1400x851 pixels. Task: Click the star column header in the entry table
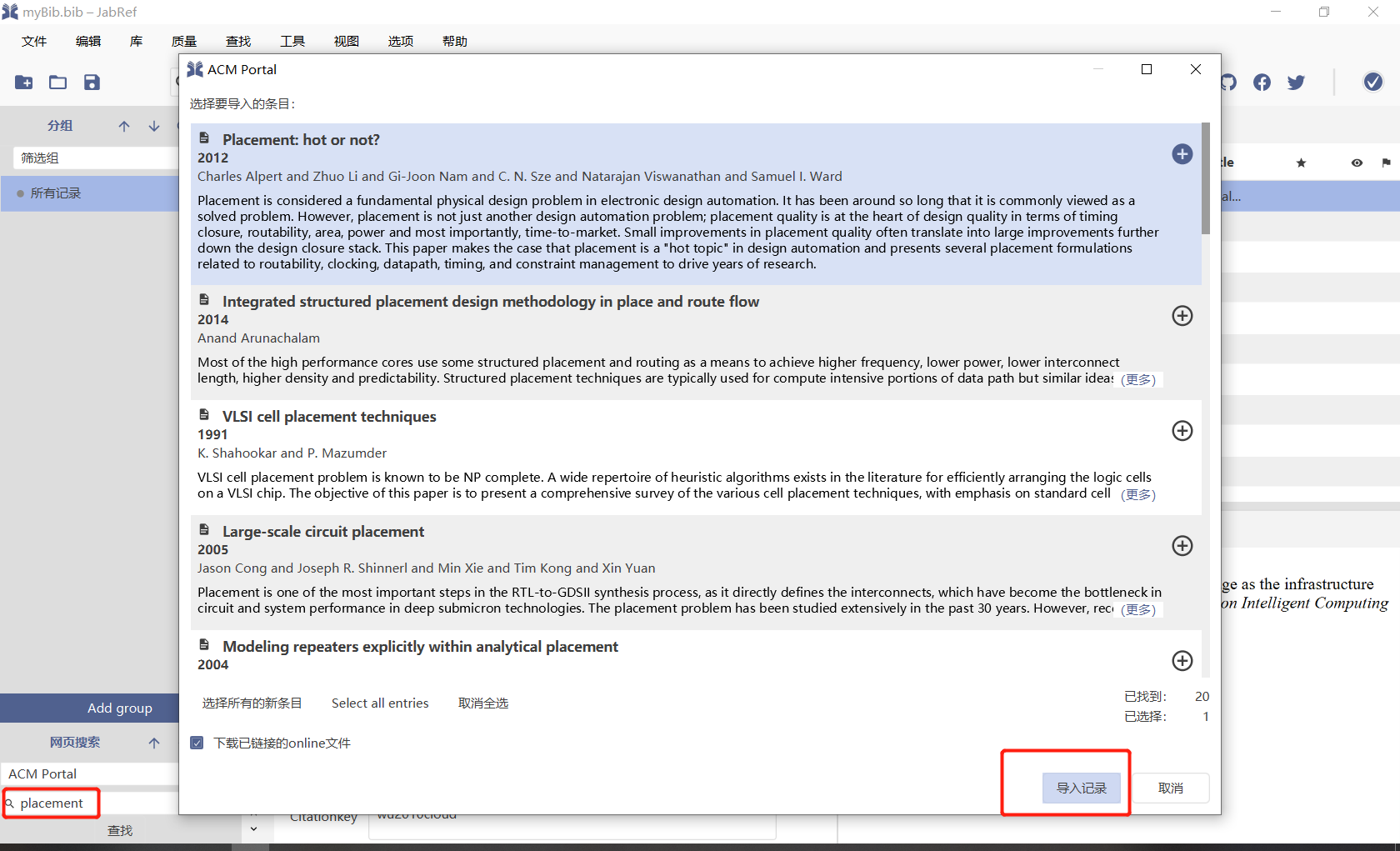[x=1301, y=163]
